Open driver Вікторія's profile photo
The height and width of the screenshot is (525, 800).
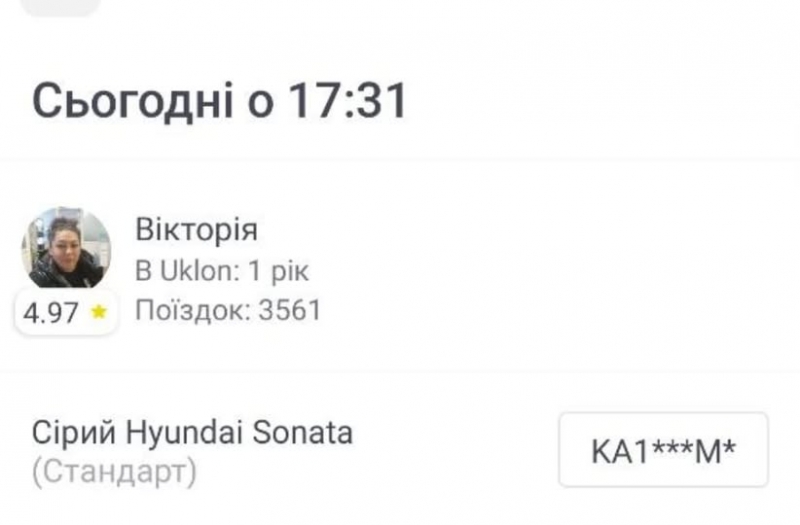click(x=66, y=248)
